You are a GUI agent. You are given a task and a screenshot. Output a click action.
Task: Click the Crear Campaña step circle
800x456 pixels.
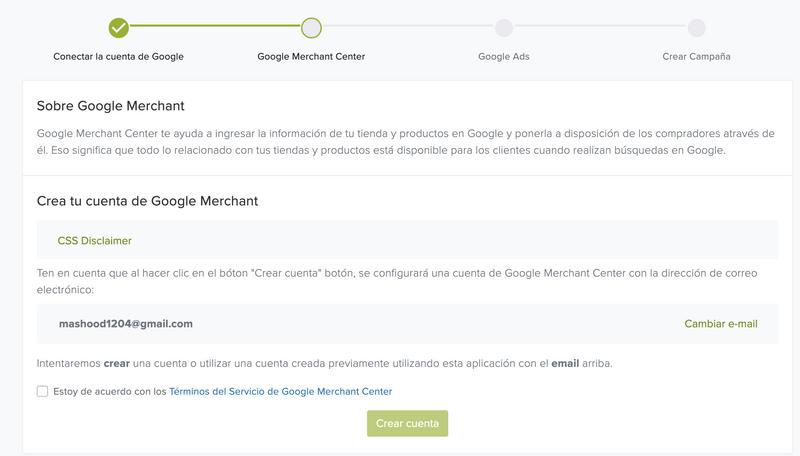pos(696,28)
